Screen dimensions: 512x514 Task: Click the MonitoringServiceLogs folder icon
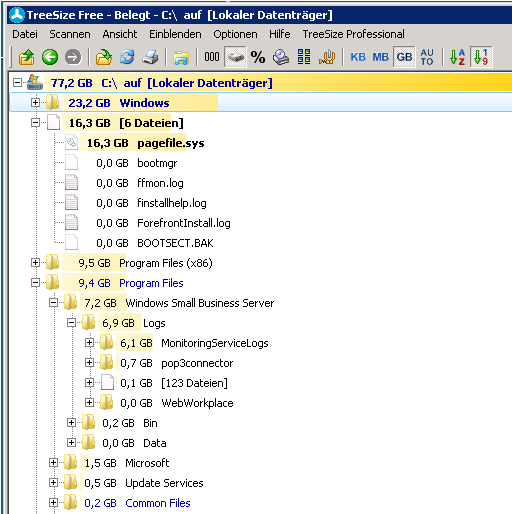pos(107,343)
